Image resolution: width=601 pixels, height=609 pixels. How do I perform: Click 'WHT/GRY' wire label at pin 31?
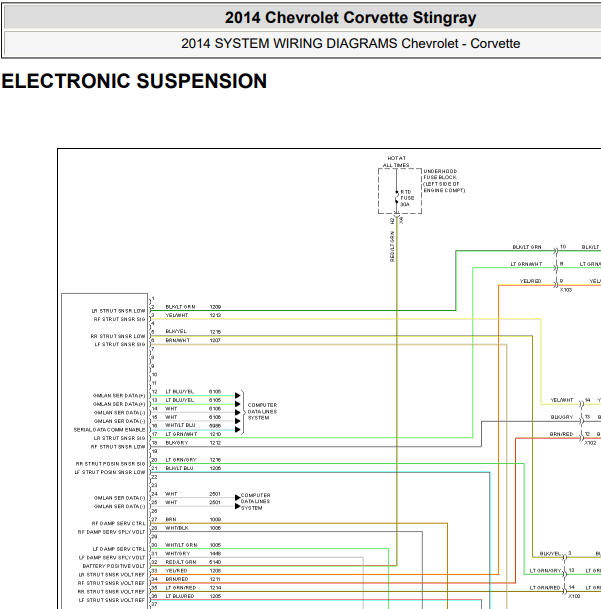coord(178,553)
